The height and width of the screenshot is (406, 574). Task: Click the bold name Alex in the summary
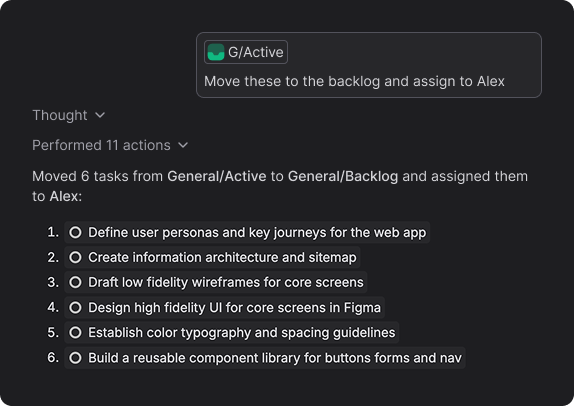click(64, 196)
